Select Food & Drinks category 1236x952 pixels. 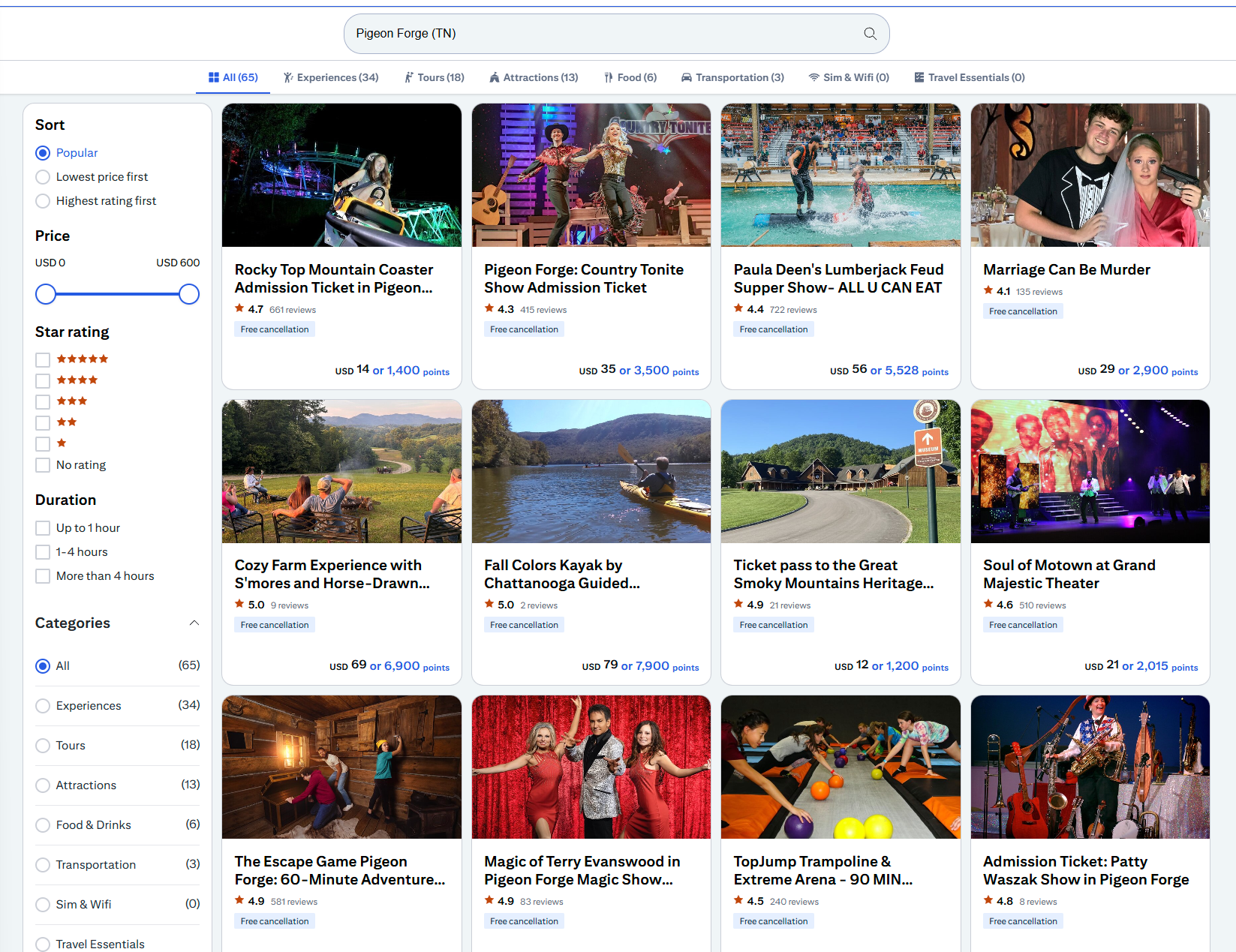43,825
